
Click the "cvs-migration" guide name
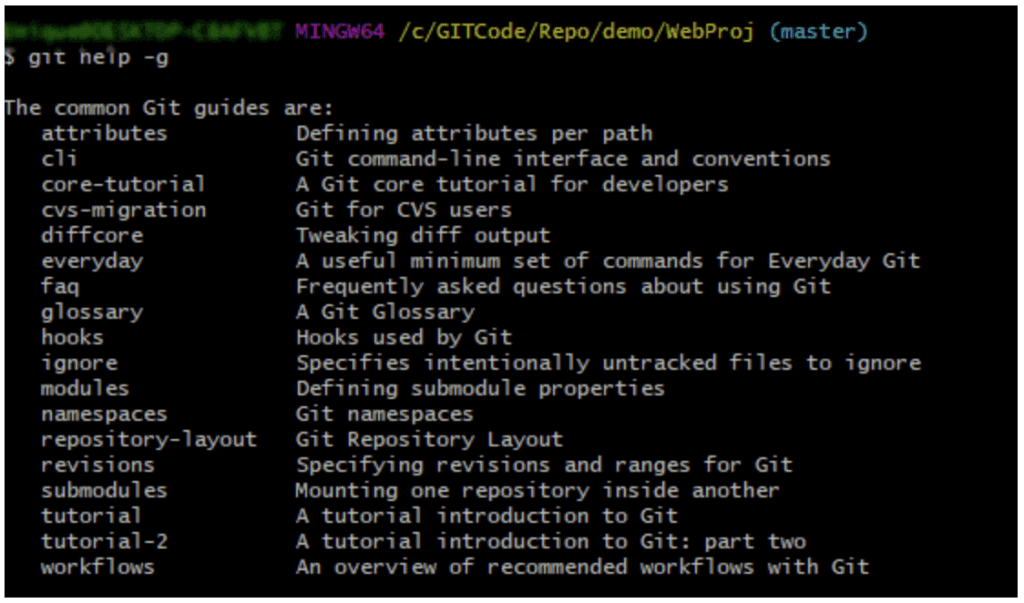pyautogui.click(x=123, y=210)
